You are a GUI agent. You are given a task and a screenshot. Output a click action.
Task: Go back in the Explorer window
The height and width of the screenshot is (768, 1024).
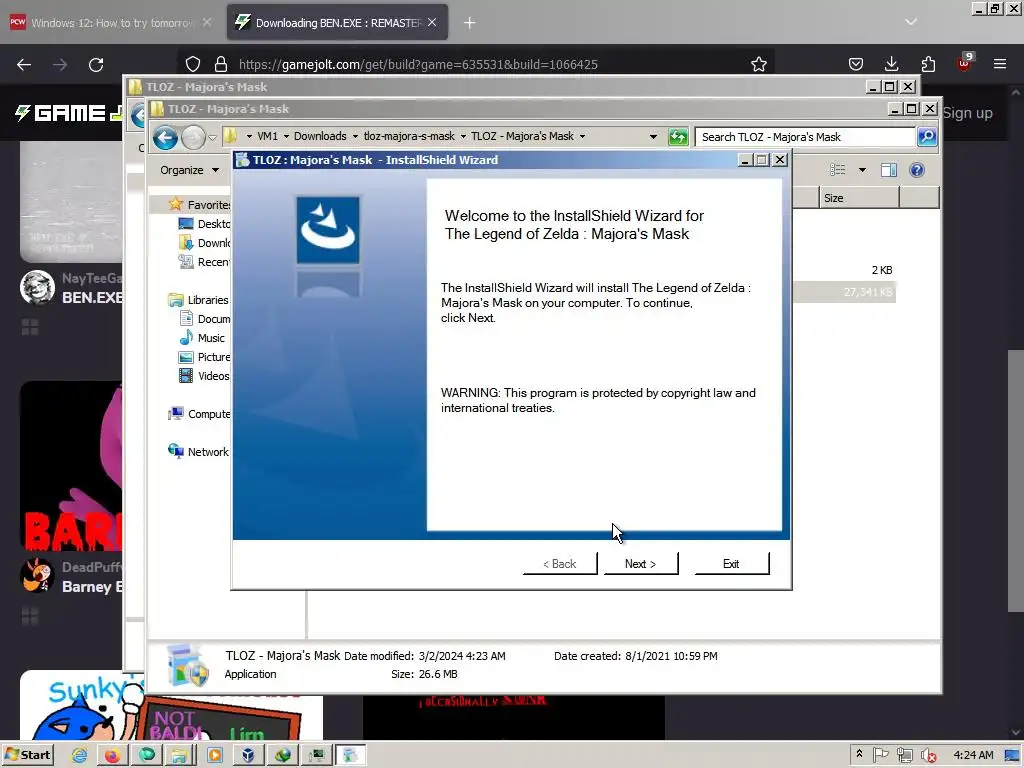(x=165, y=138)
